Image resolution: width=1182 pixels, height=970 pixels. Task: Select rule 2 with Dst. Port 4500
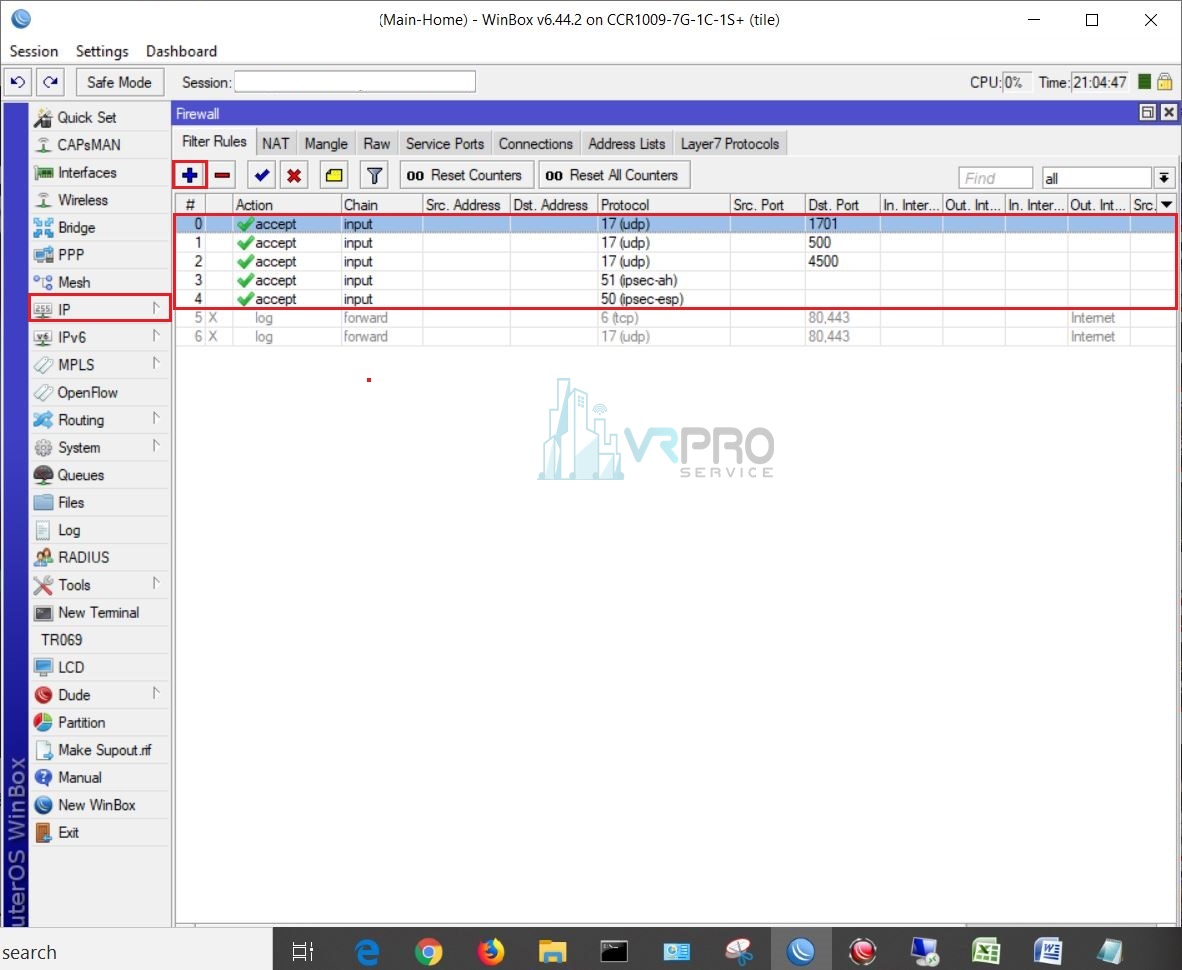675,262
